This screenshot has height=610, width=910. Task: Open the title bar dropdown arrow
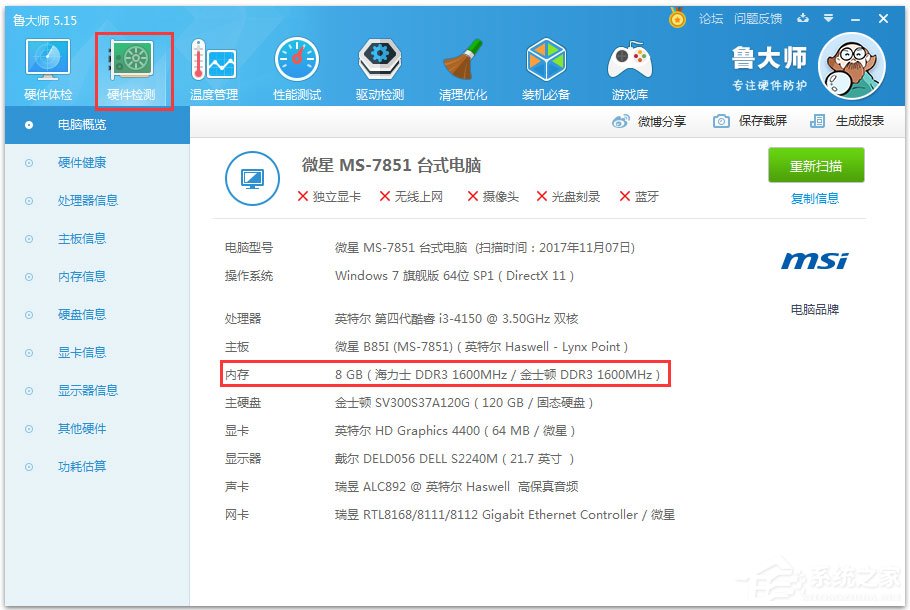coord(830,18)
